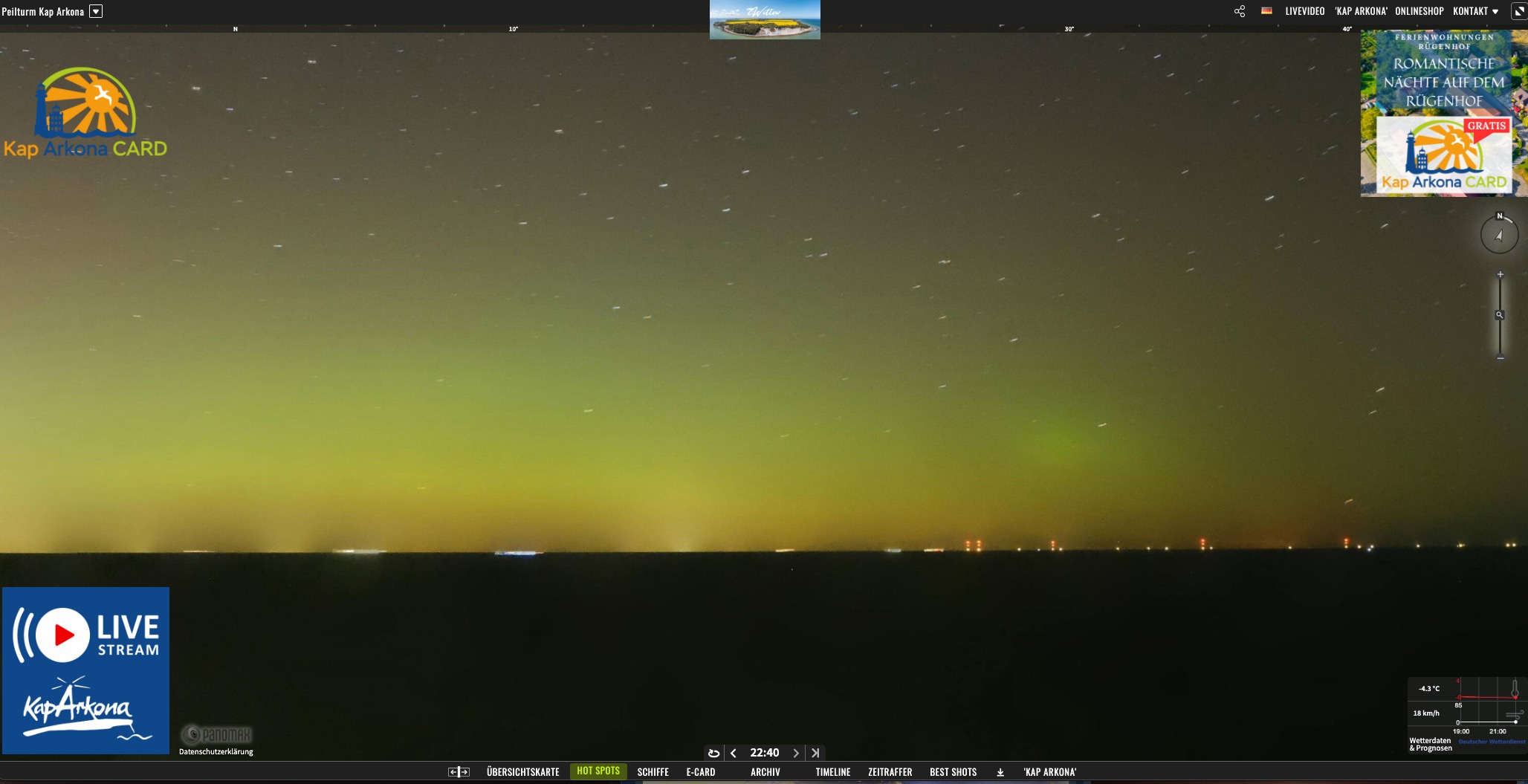Expand the KONTAKT dropdown menu

coord(1475,11)
